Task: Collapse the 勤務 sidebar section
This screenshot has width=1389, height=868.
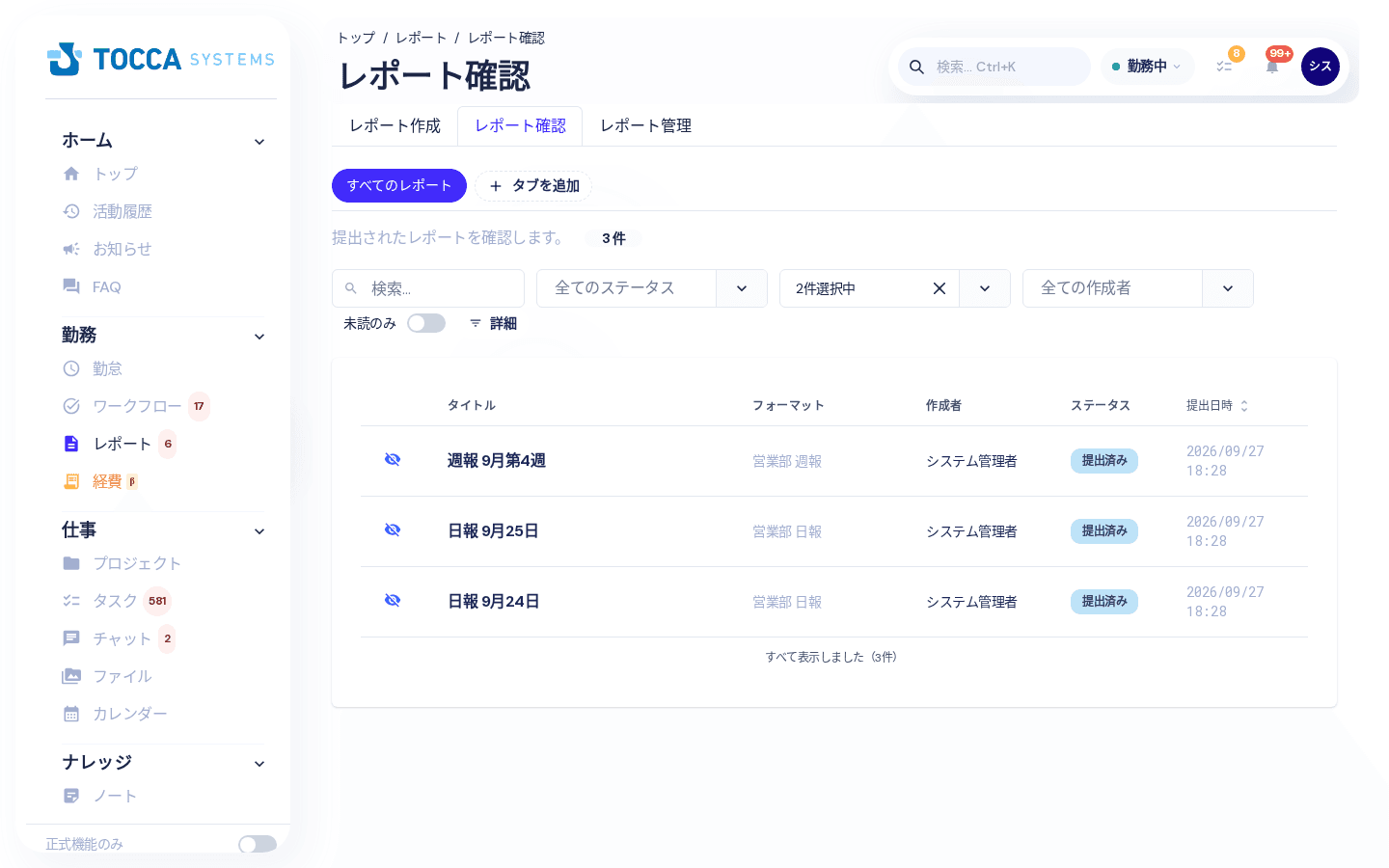Action: [x=259, y=337]
